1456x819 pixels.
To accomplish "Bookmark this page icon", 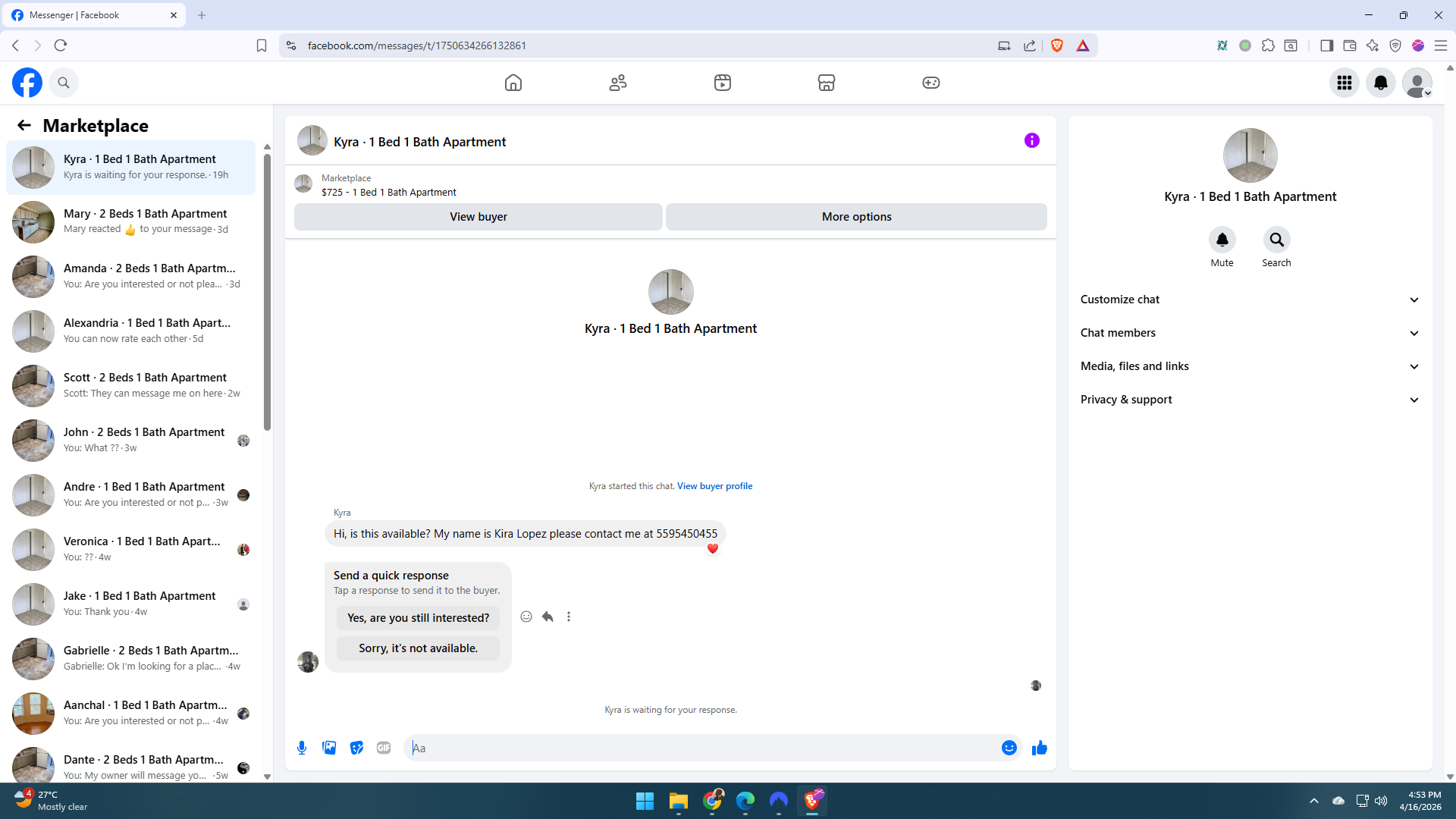I will coord(262,45).
